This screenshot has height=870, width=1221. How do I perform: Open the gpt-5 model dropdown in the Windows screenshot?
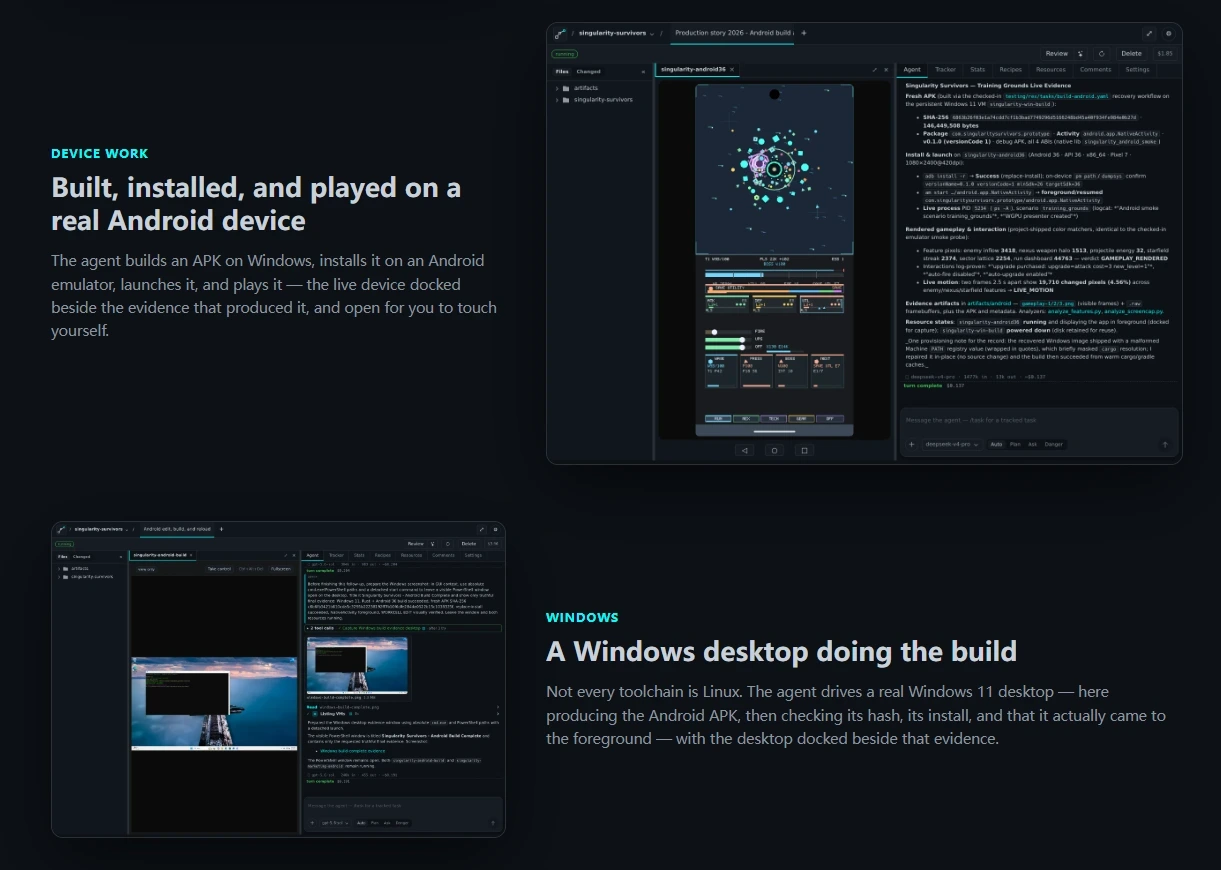[x=335, y=823]
